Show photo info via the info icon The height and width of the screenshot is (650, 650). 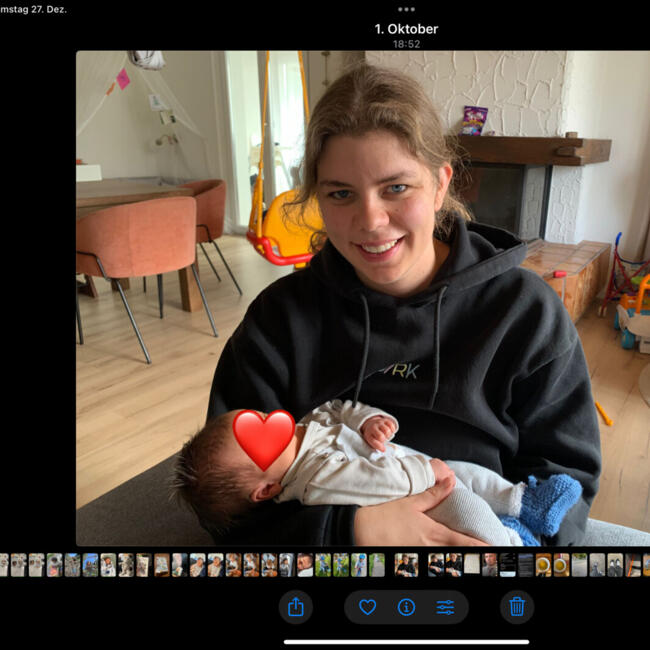tap(406, 606)
